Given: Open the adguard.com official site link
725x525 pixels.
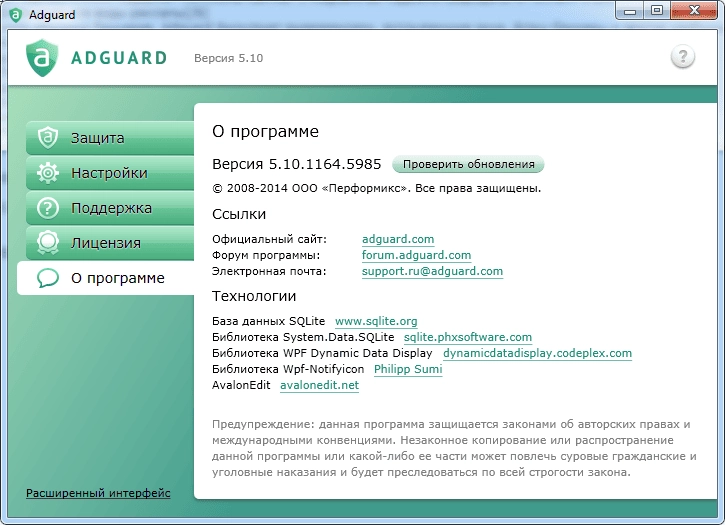Looking at the screenshot, I should click(x=398, y=239).
